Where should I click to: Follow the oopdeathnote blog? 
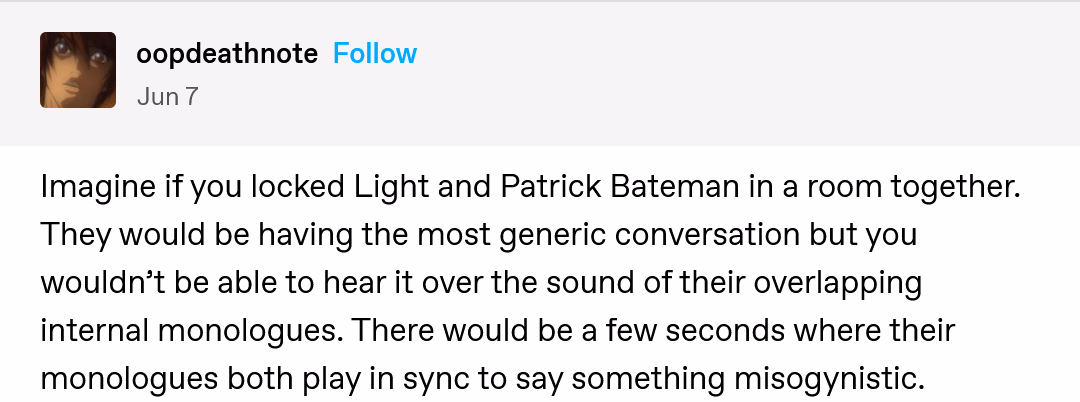pos(375,53)
